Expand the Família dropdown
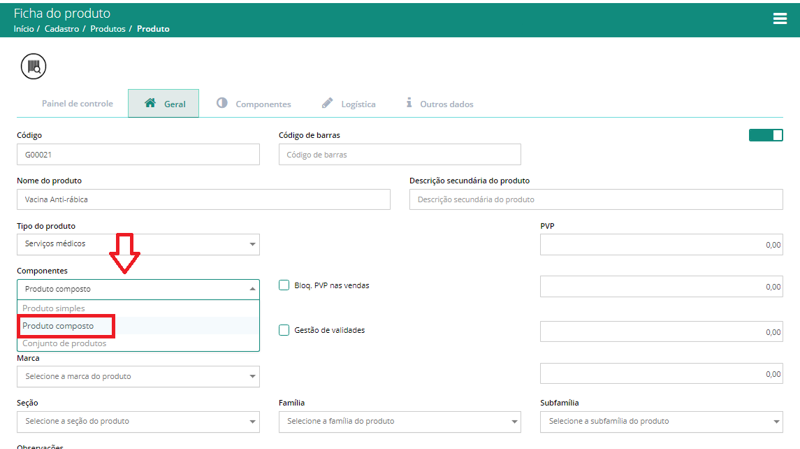Screen dimensions: 800x449 click(399, 421)
